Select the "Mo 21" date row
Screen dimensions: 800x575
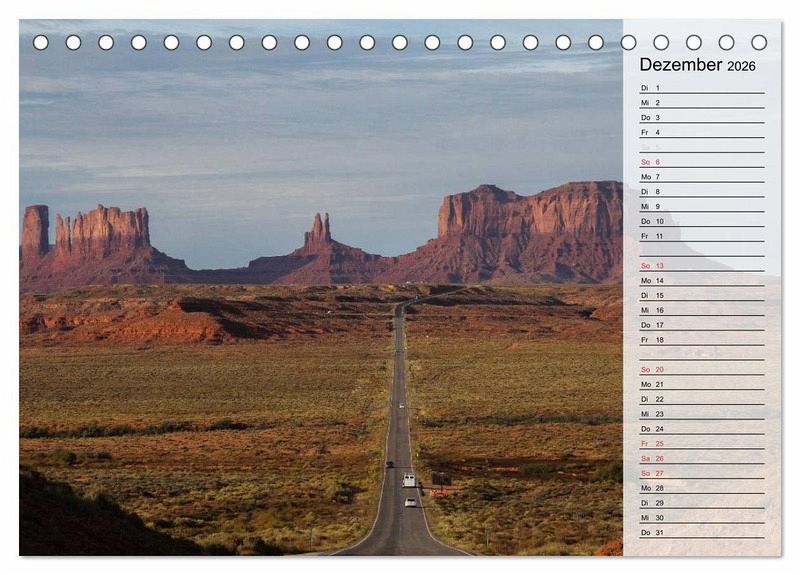(702, 384)
